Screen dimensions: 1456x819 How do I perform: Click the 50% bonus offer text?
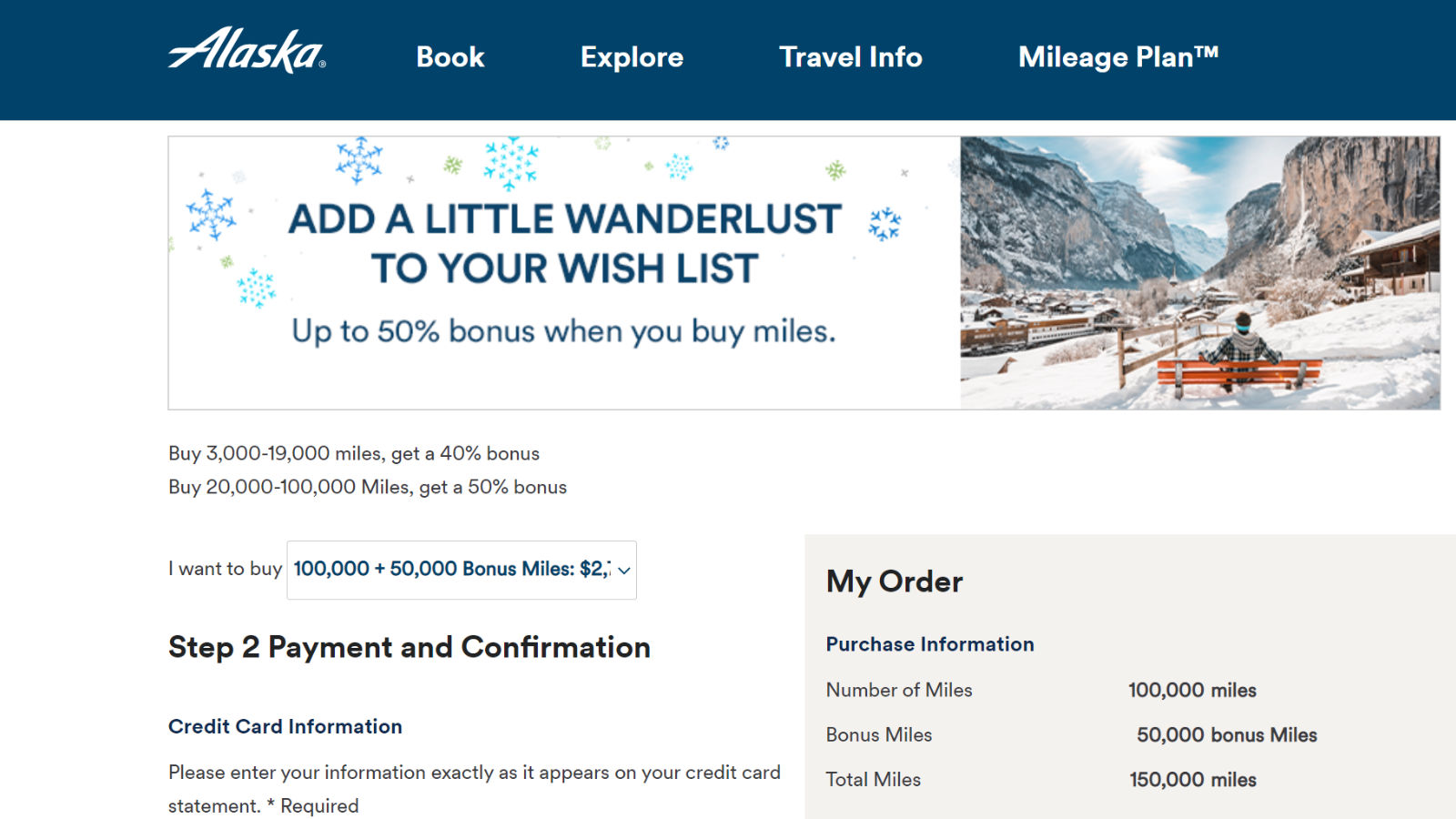(366, 487)
